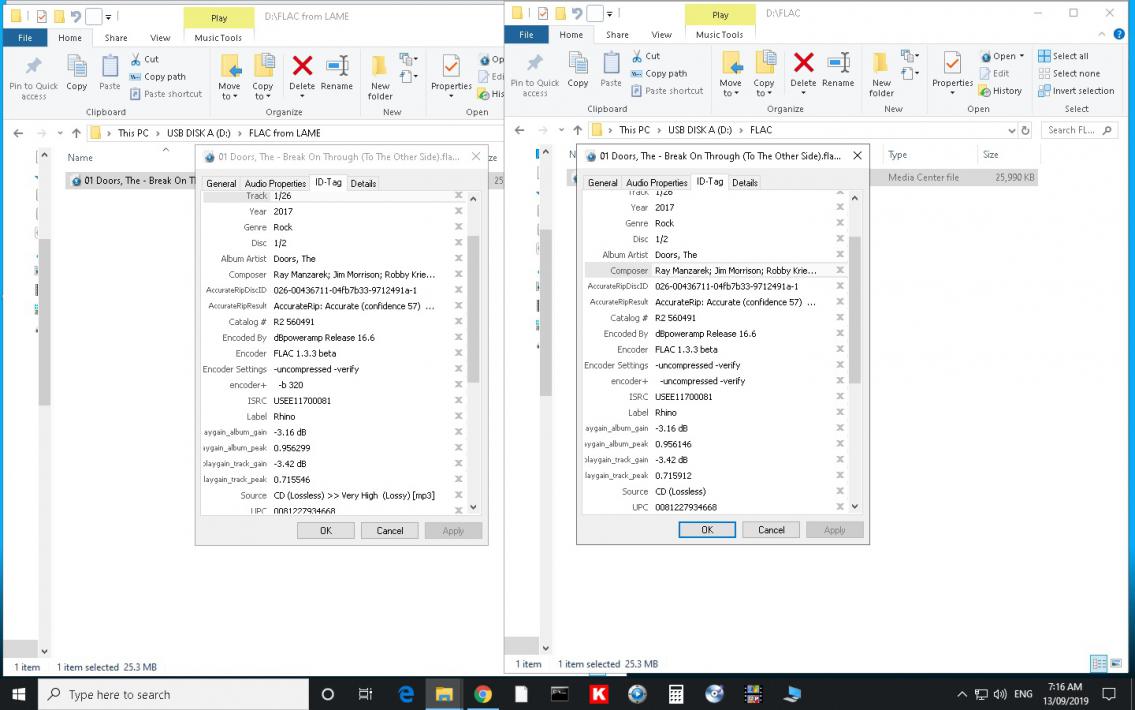Click Rename icon in the D:\FLAC window ribbon
The height and width of the screenshot is (710, 1135).
point(838,70)
